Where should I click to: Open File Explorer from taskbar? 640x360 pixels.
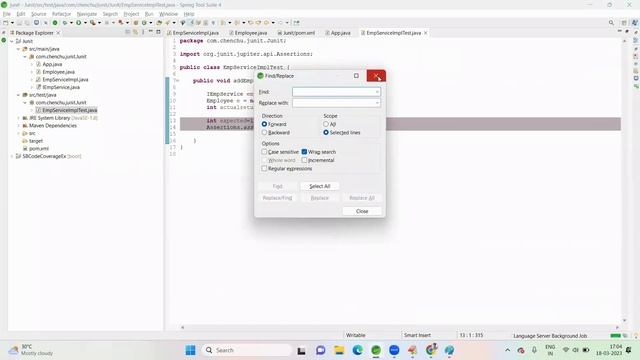339,350
